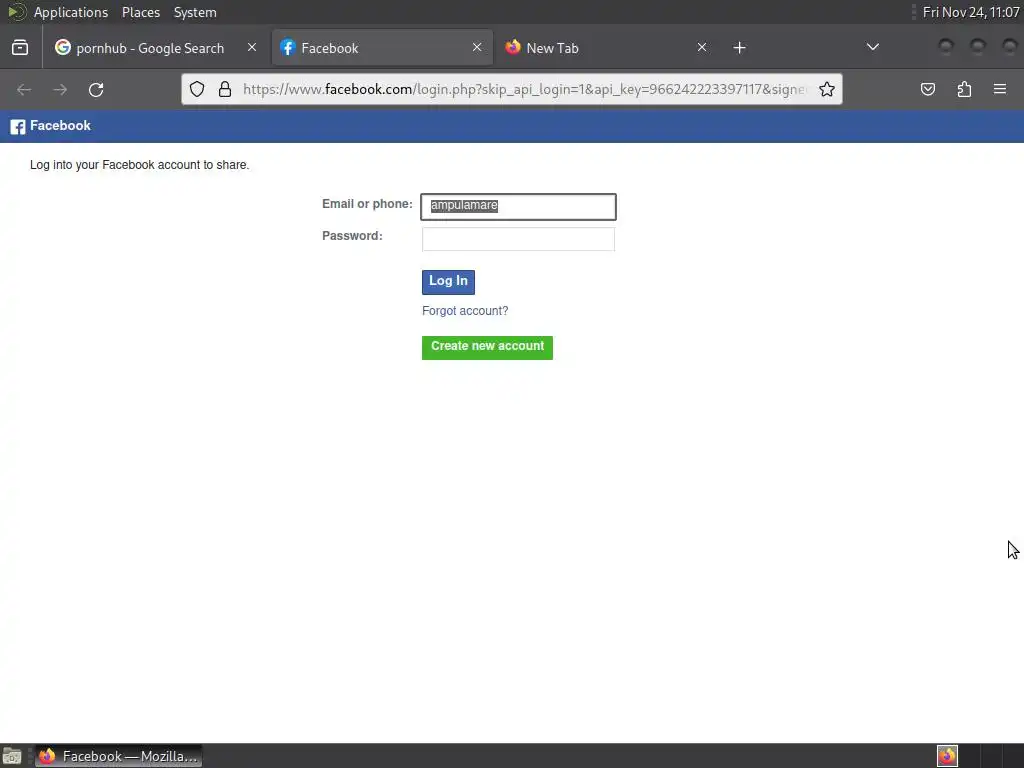Open the Forgot account? link

(465, 311)
